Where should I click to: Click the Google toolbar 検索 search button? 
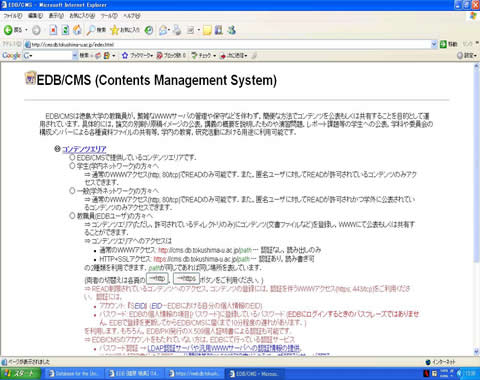pyautogui.click(x=84, y=56)
